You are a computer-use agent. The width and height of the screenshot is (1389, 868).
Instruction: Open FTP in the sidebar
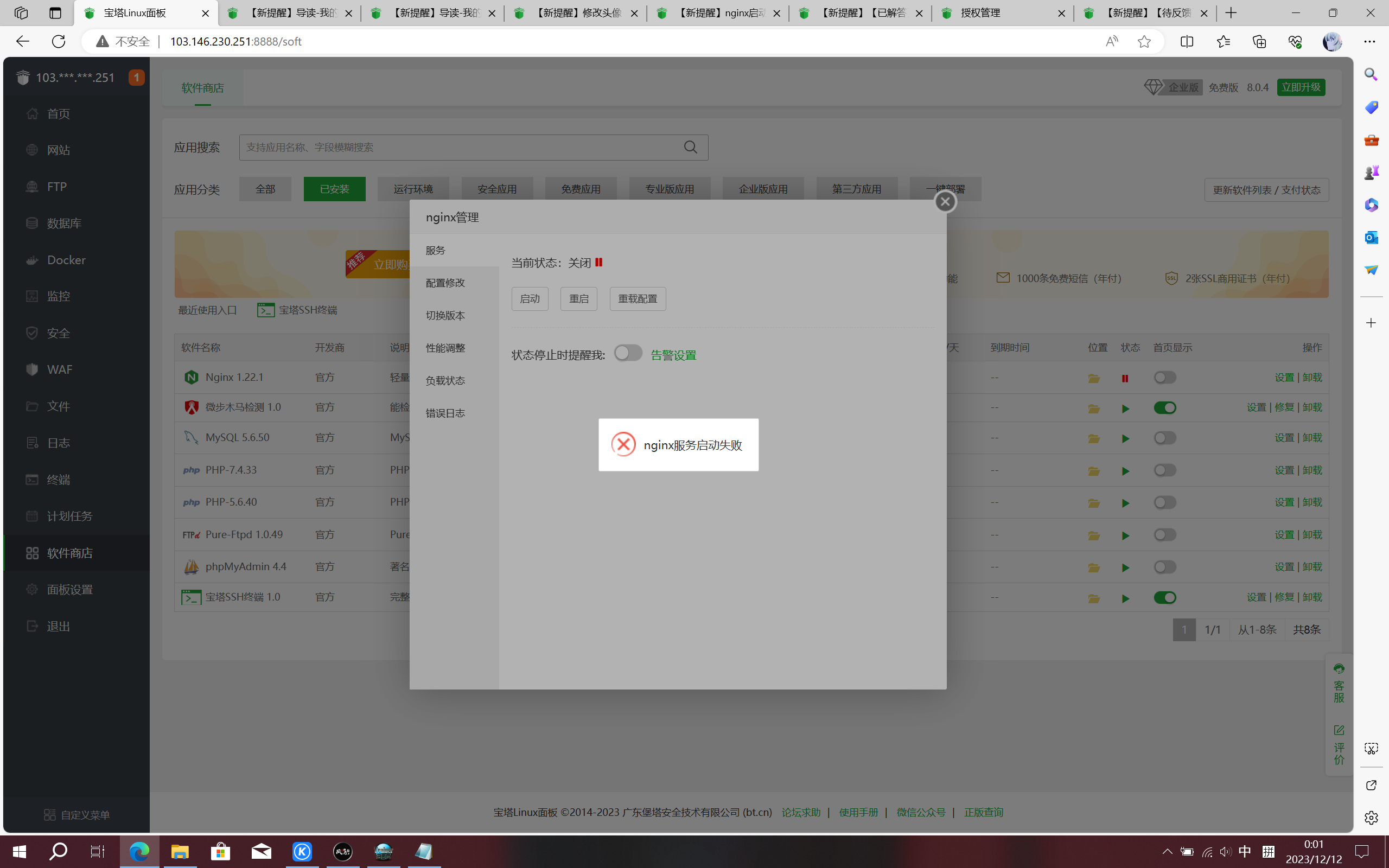[77, 187]
